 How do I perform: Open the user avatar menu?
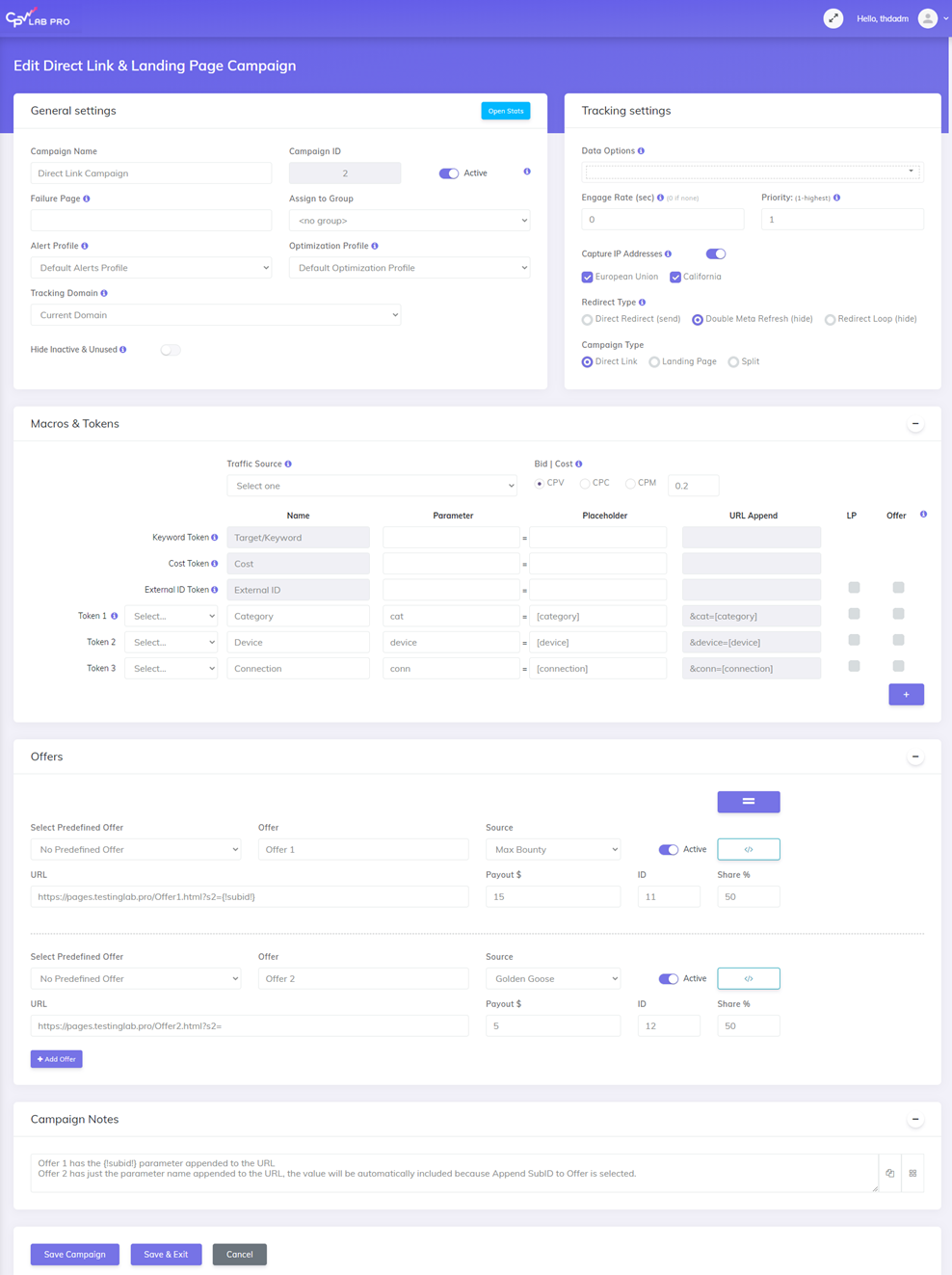[928, 18]
